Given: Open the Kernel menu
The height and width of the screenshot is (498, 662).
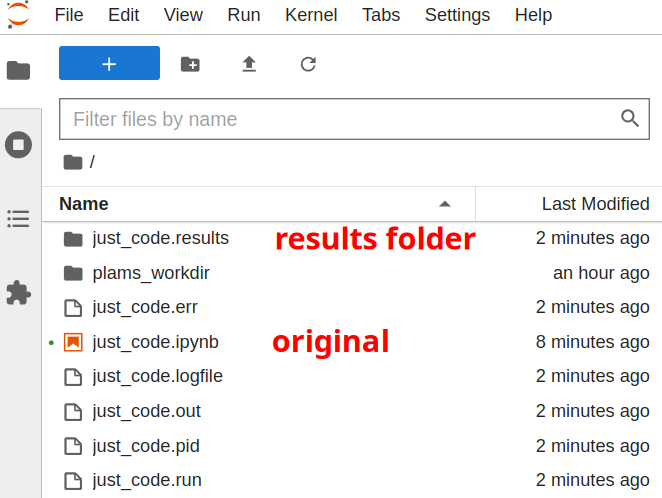Looking at the screenshot, I should click(x=311, y=15).
